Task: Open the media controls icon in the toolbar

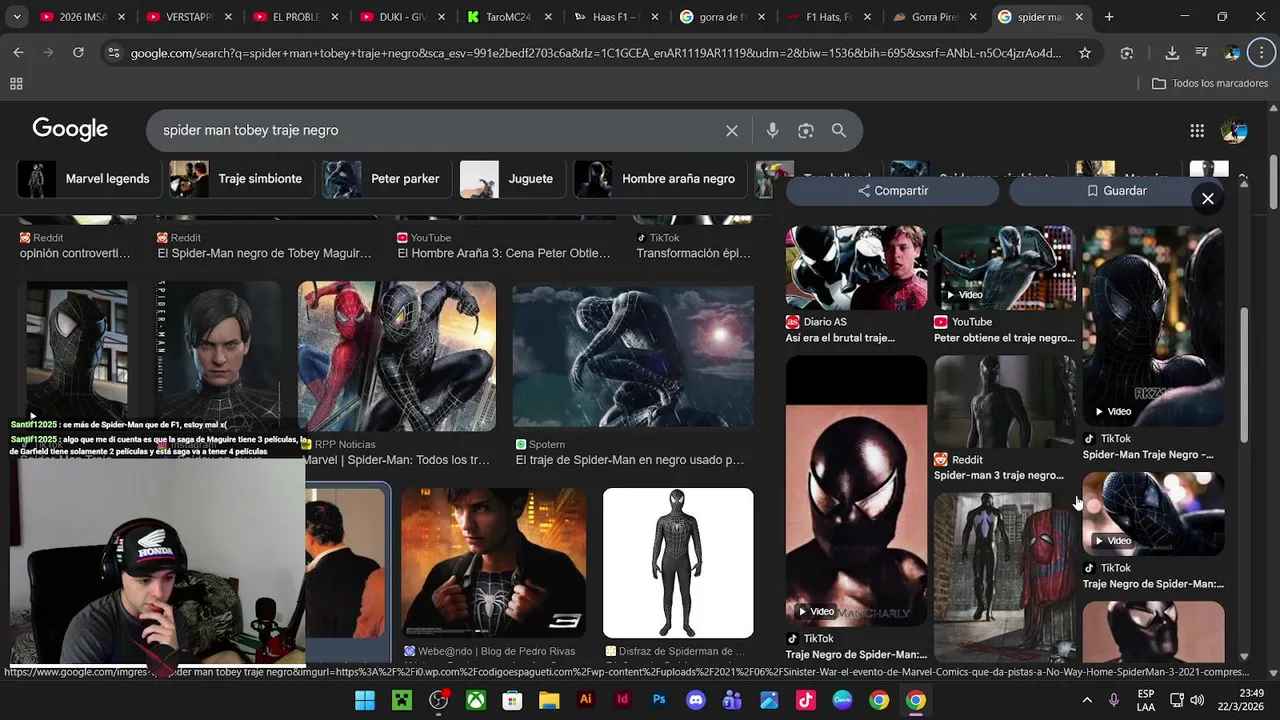Action: click(1202, 53)
